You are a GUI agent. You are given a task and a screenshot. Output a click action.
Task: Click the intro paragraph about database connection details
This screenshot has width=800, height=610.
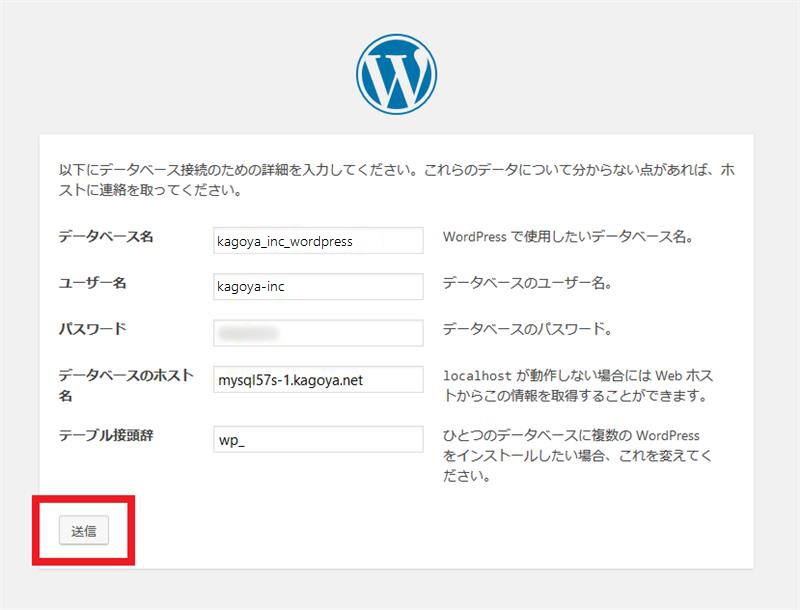396,180
